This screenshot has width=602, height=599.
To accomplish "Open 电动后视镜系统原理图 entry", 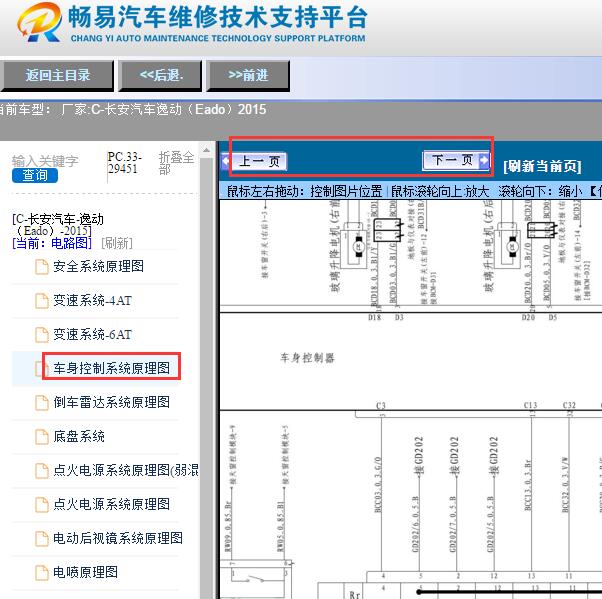I will point(118,538).
